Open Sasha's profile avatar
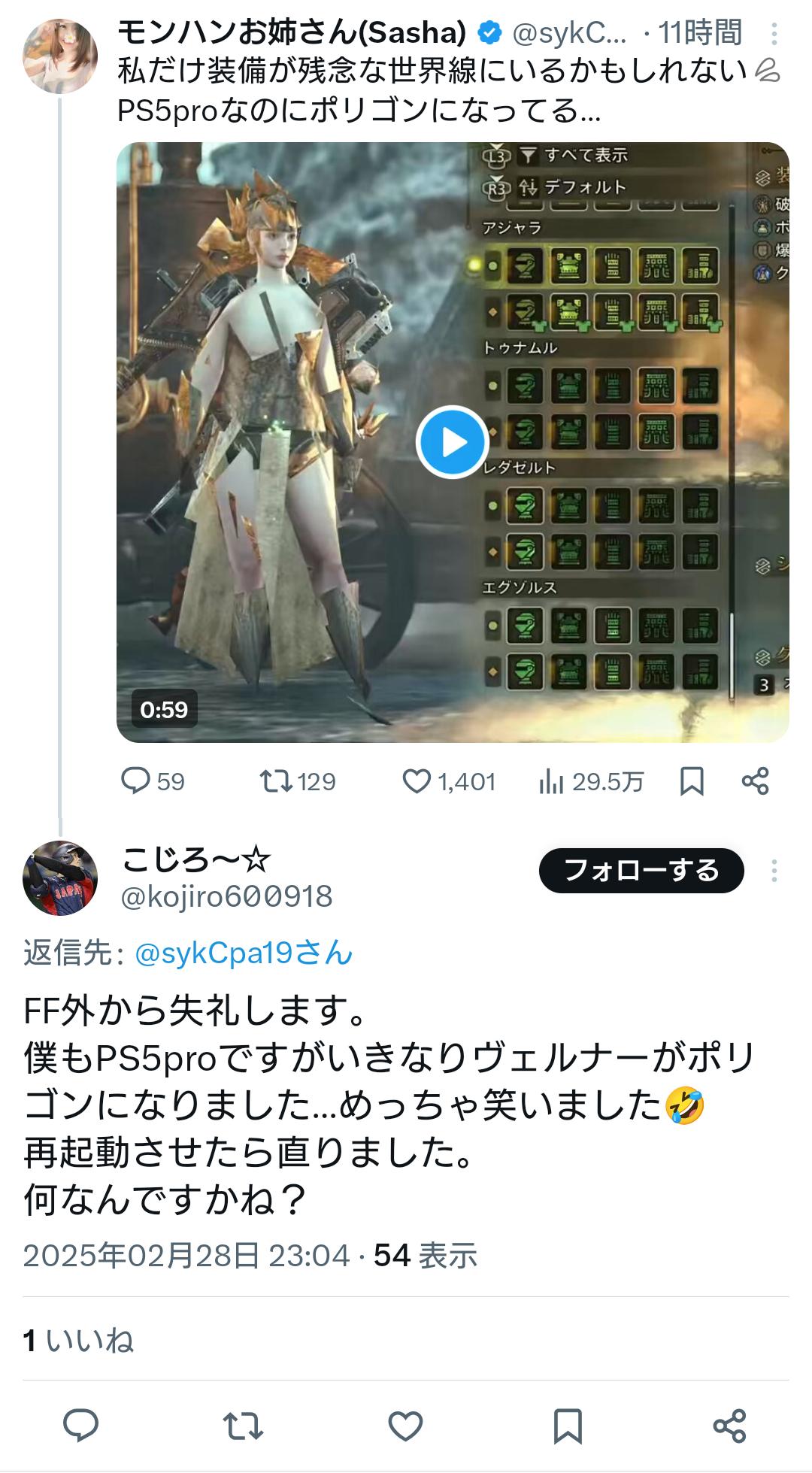 pos(61,56)
